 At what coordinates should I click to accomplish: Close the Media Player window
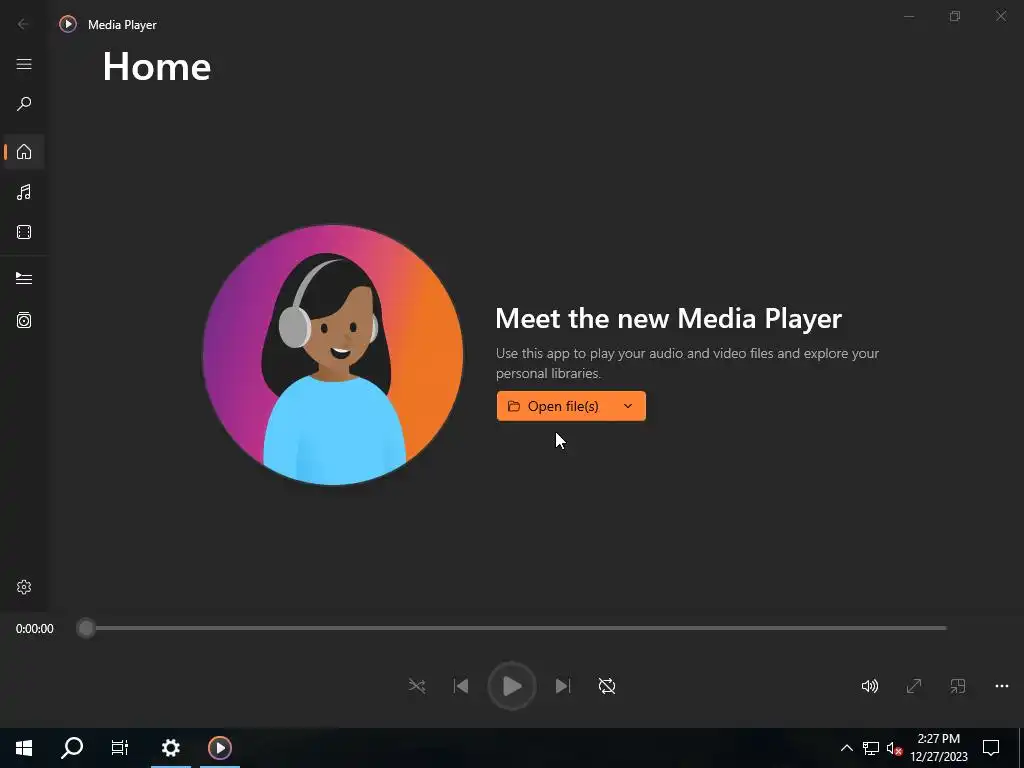click(1001, 16)
